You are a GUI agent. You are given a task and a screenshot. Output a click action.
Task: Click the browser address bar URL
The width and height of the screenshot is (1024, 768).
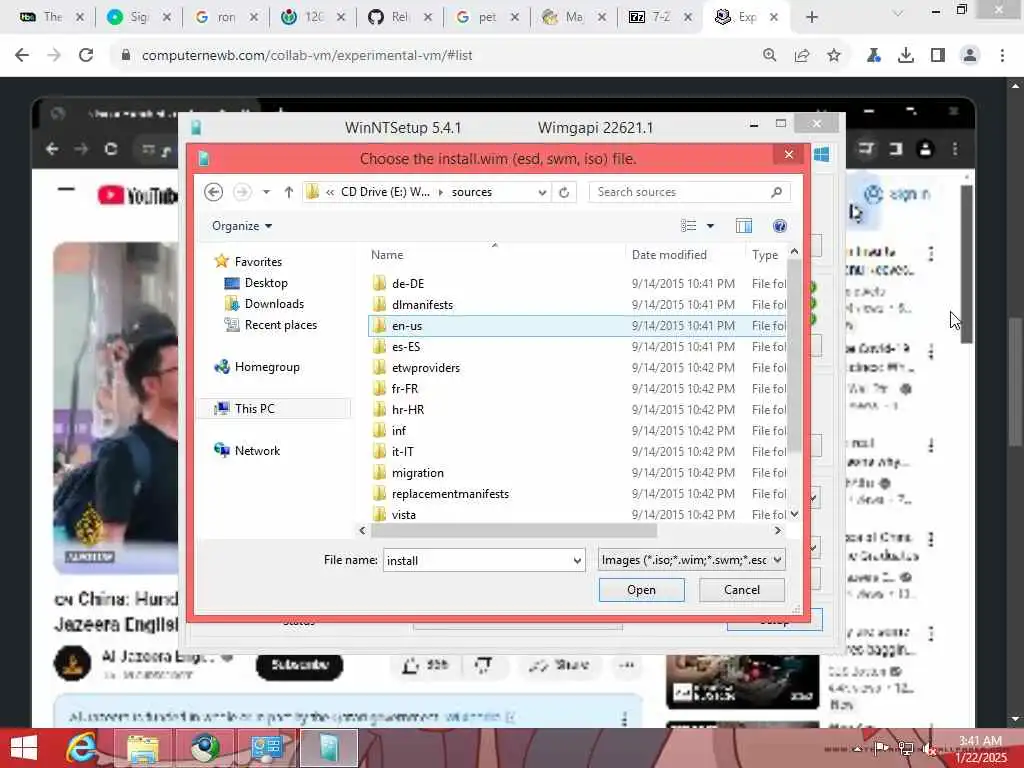(307, 56)
